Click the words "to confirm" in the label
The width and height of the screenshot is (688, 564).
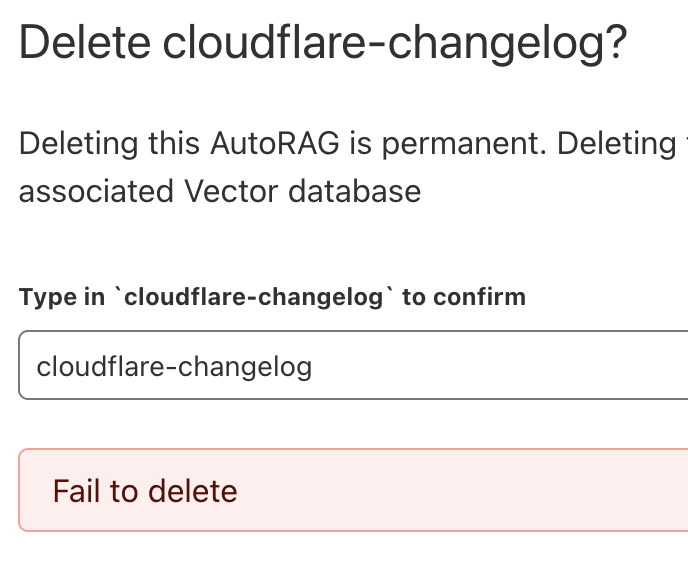click(464, 297)
